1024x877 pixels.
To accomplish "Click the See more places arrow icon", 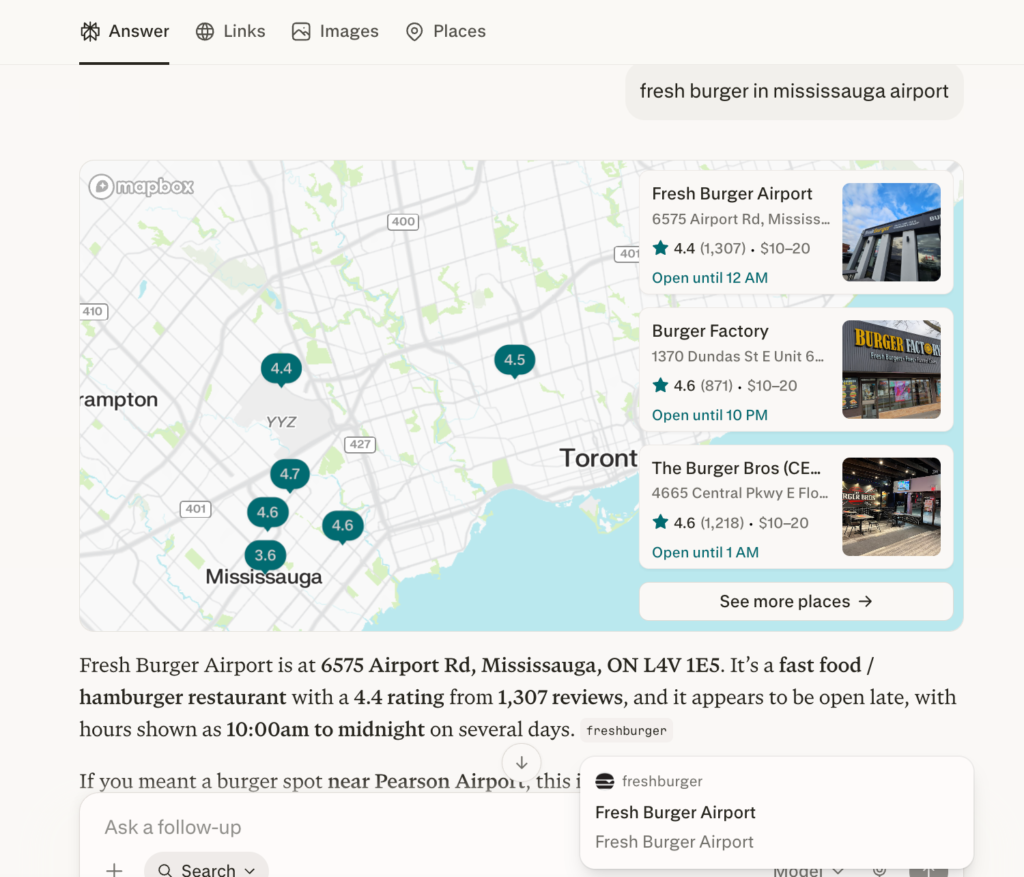I will 865,601.
